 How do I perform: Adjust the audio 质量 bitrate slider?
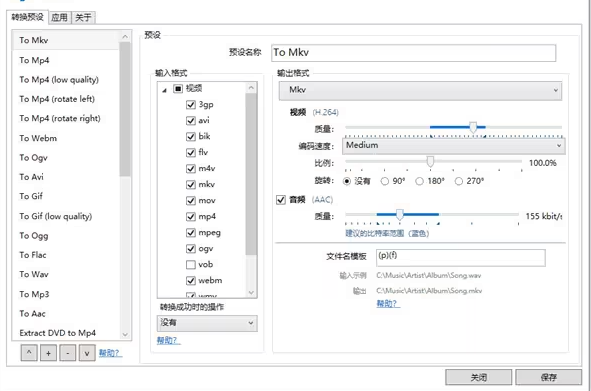(x=400, y=215)
